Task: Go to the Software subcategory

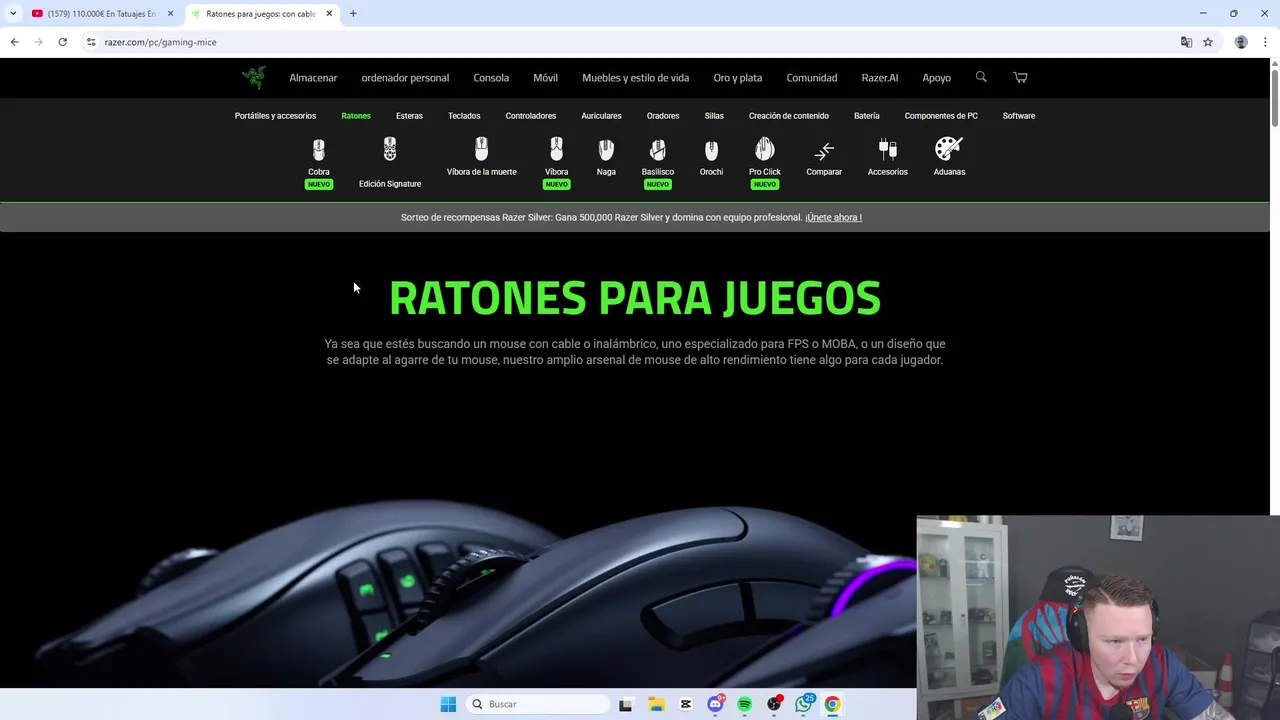Action: pos(1019,116)
